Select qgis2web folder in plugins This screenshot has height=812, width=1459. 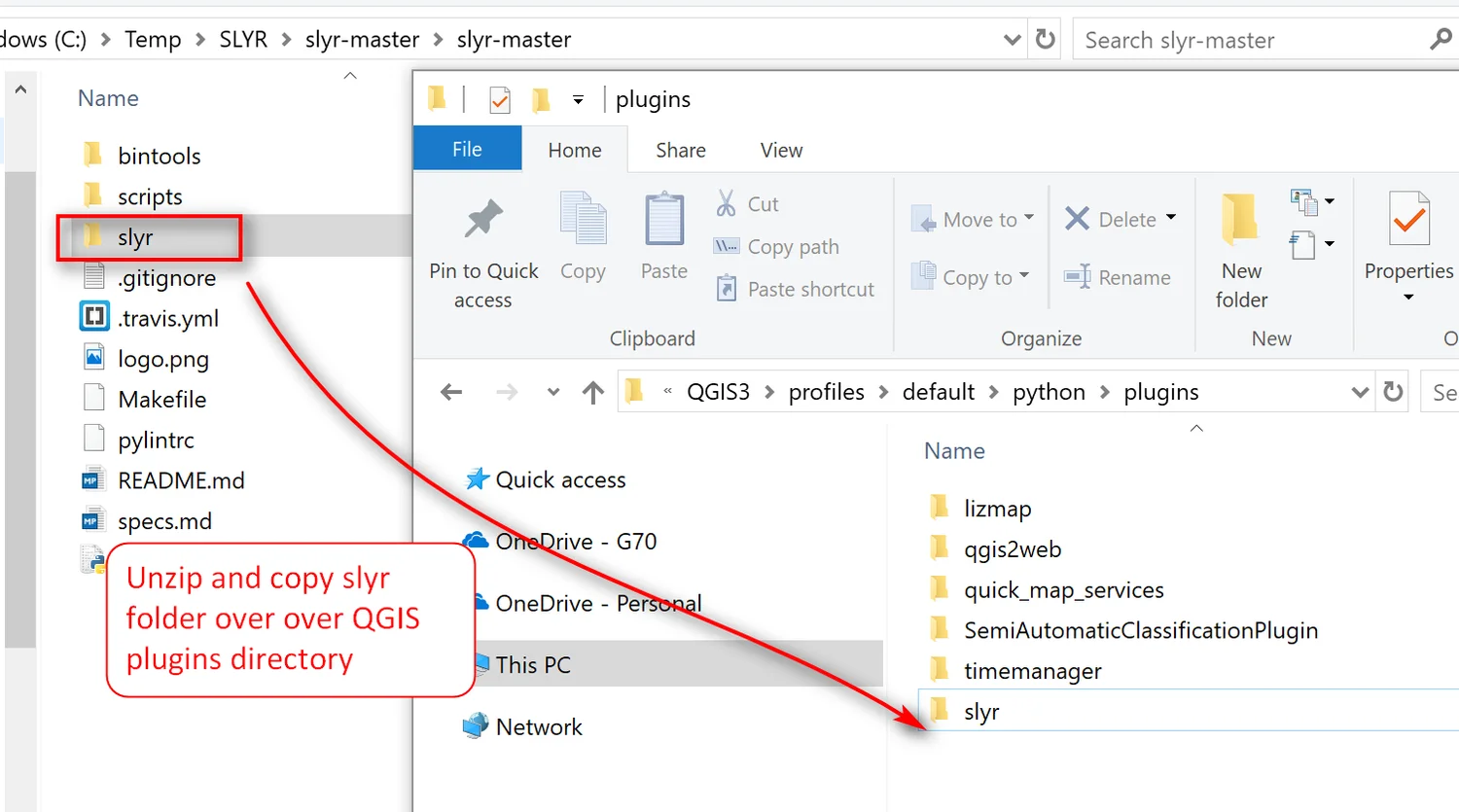995,549
